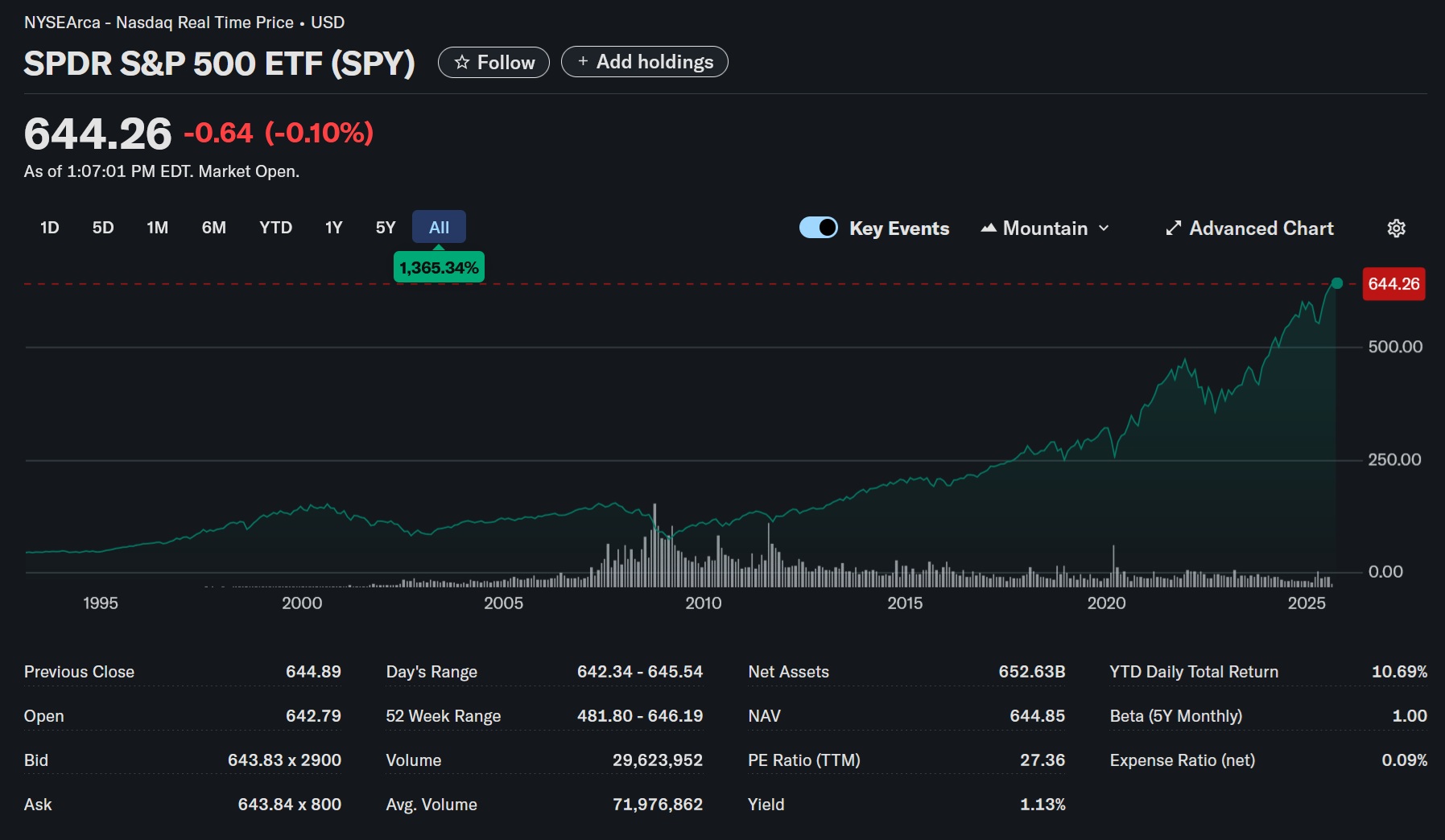This screenshot has width=1445, height=840.
Task: Follow the SPY ticker
Action: tap(493, 63)
